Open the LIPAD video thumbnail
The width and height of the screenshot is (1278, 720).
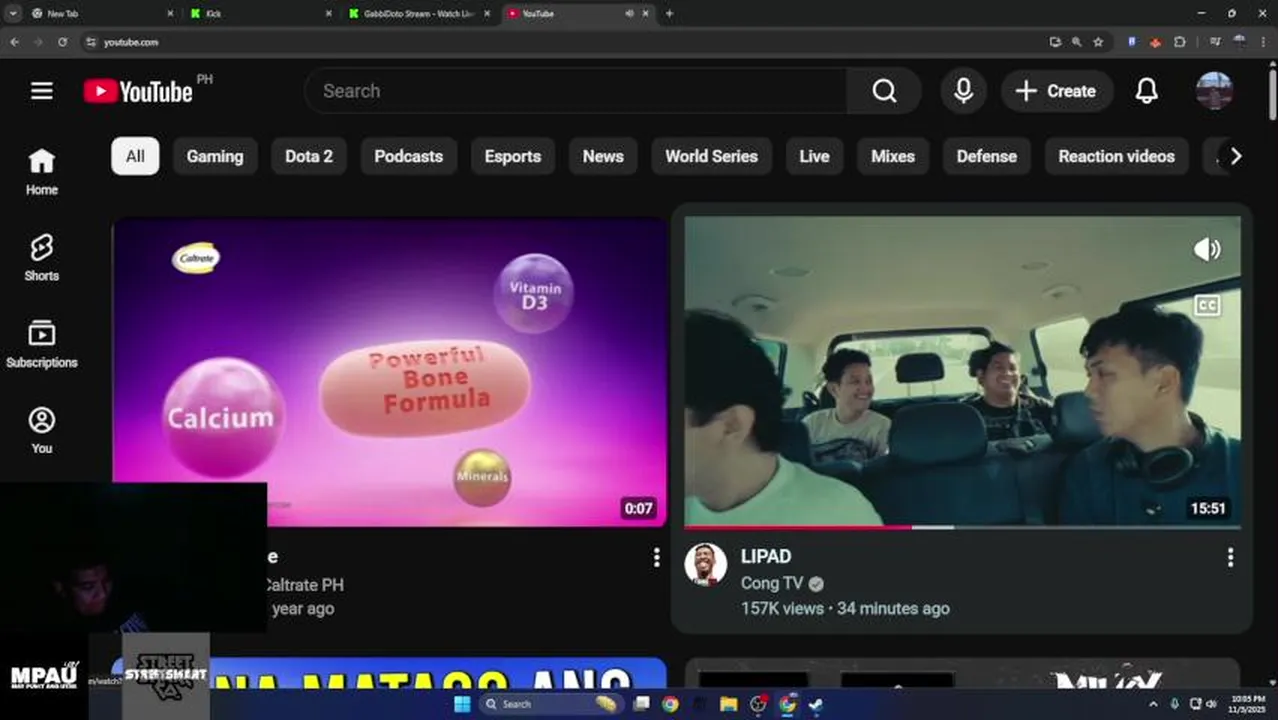point(962,371)
